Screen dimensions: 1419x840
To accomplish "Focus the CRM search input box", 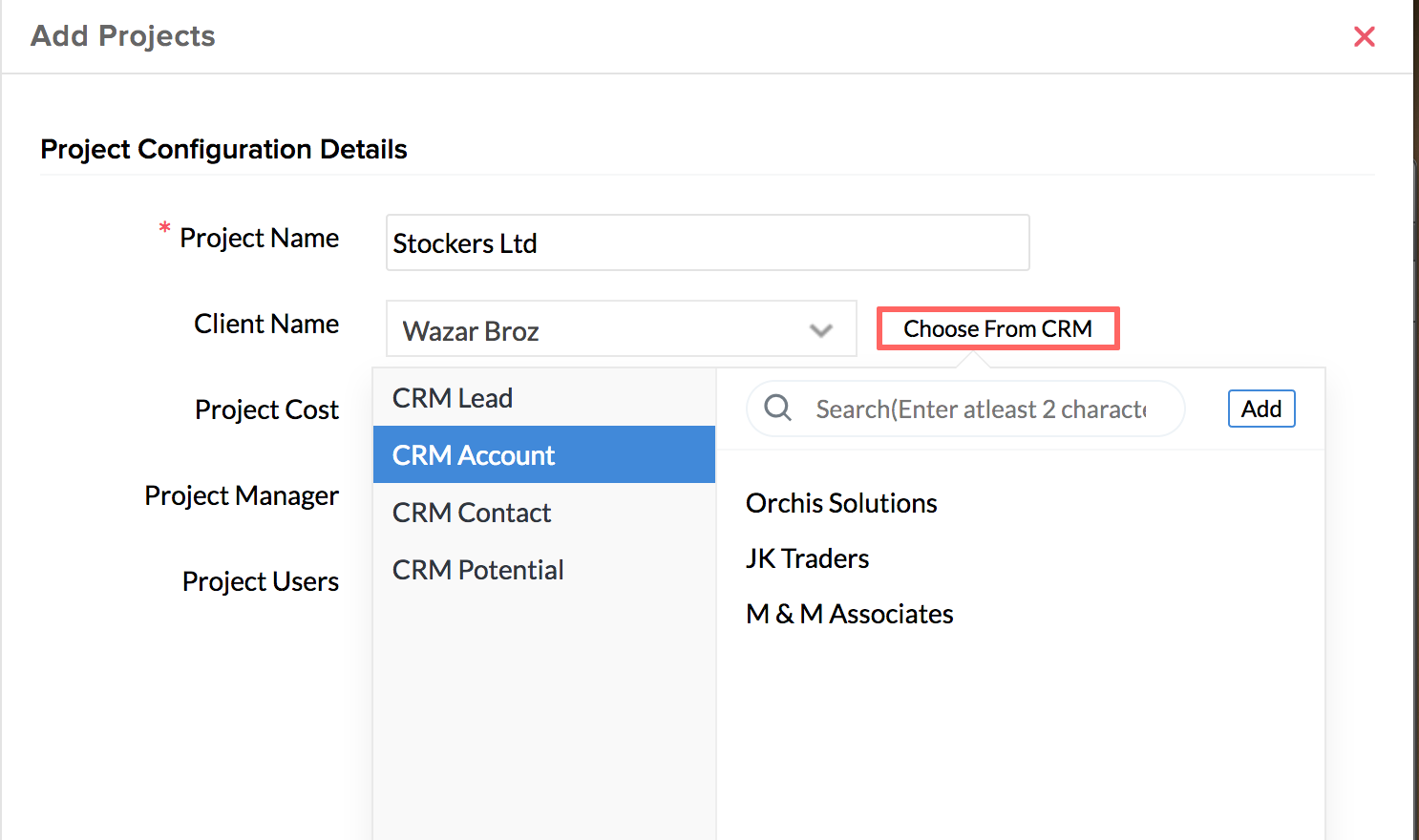I will pos(980,409).
